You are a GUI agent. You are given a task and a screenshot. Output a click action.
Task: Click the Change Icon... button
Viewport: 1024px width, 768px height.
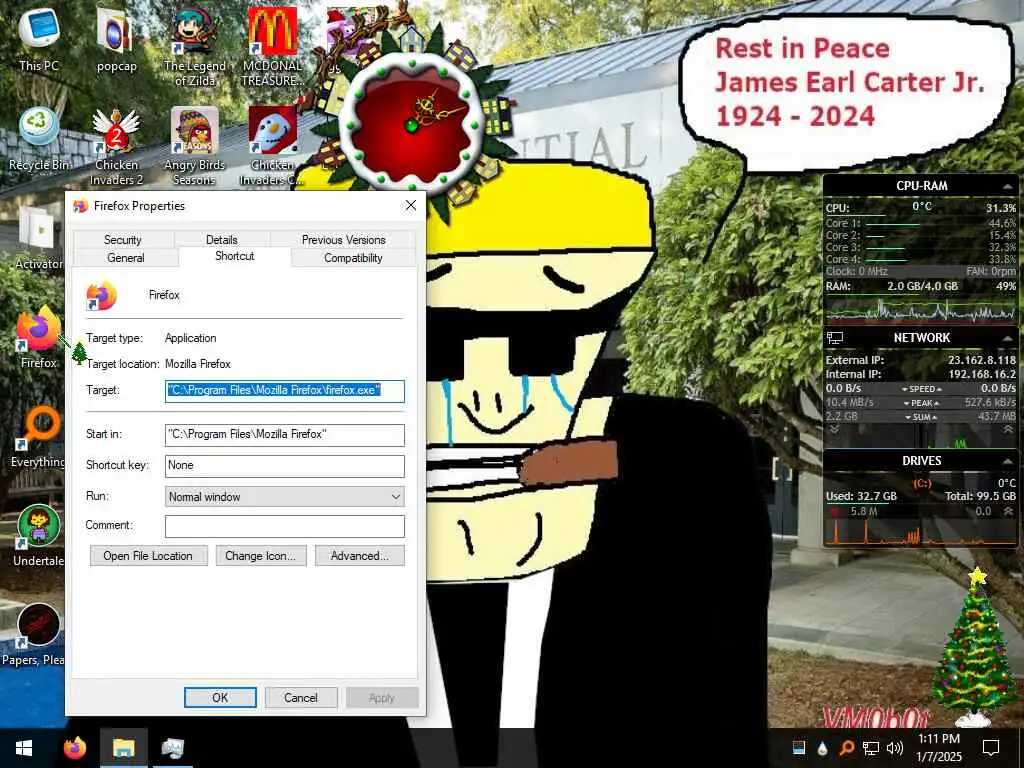click(x=261, y=556)
